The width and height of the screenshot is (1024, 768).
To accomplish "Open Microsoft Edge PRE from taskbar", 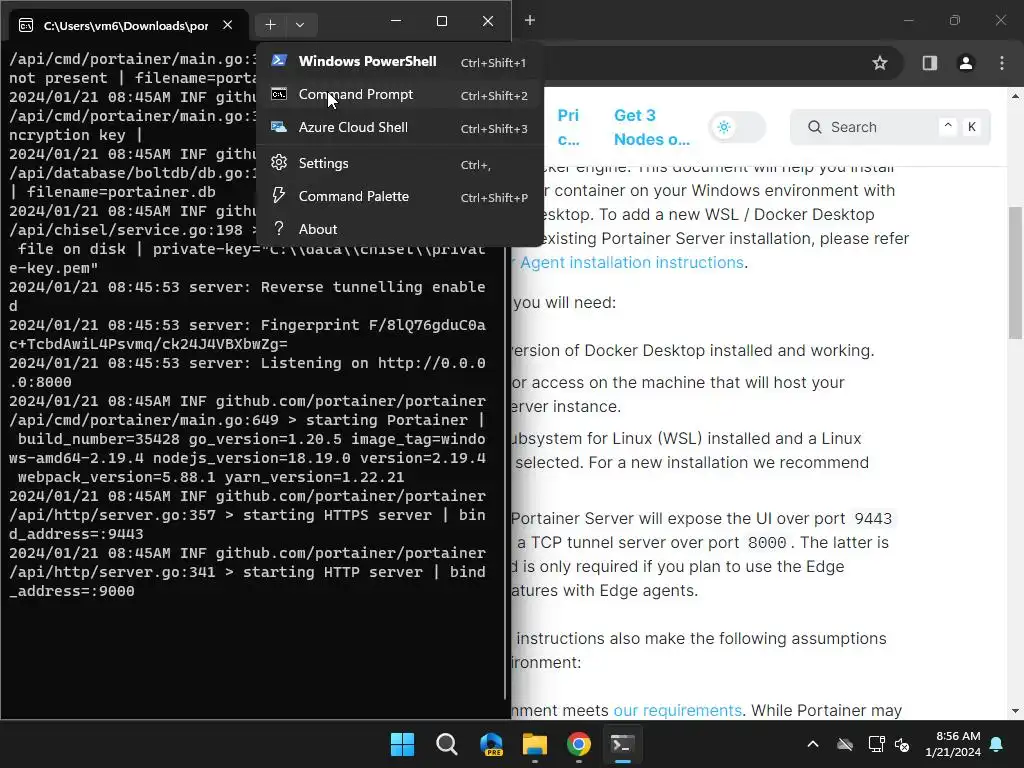I will [491, 744].
